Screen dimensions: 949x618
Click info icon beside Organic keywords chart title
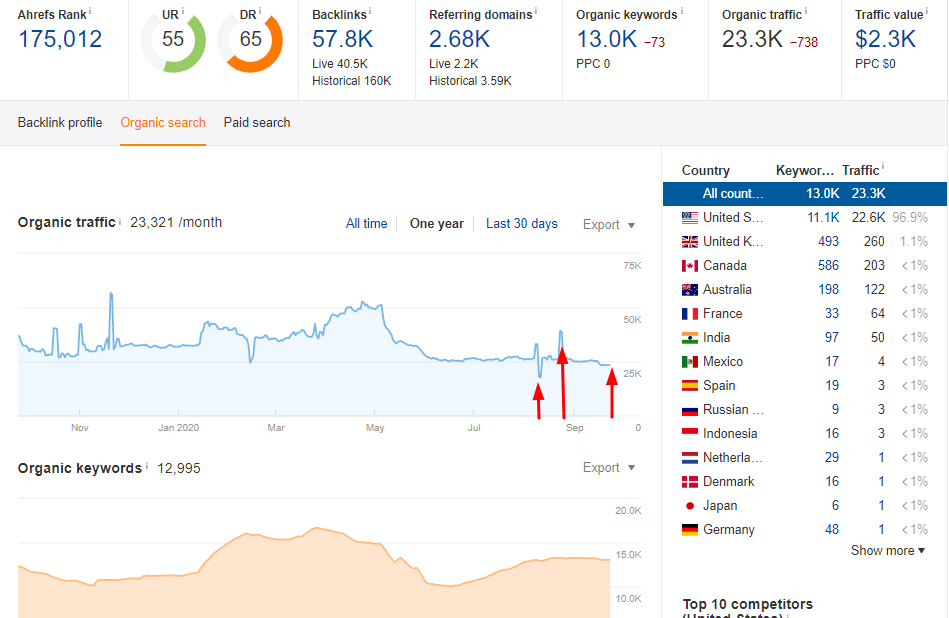(146, 466)
